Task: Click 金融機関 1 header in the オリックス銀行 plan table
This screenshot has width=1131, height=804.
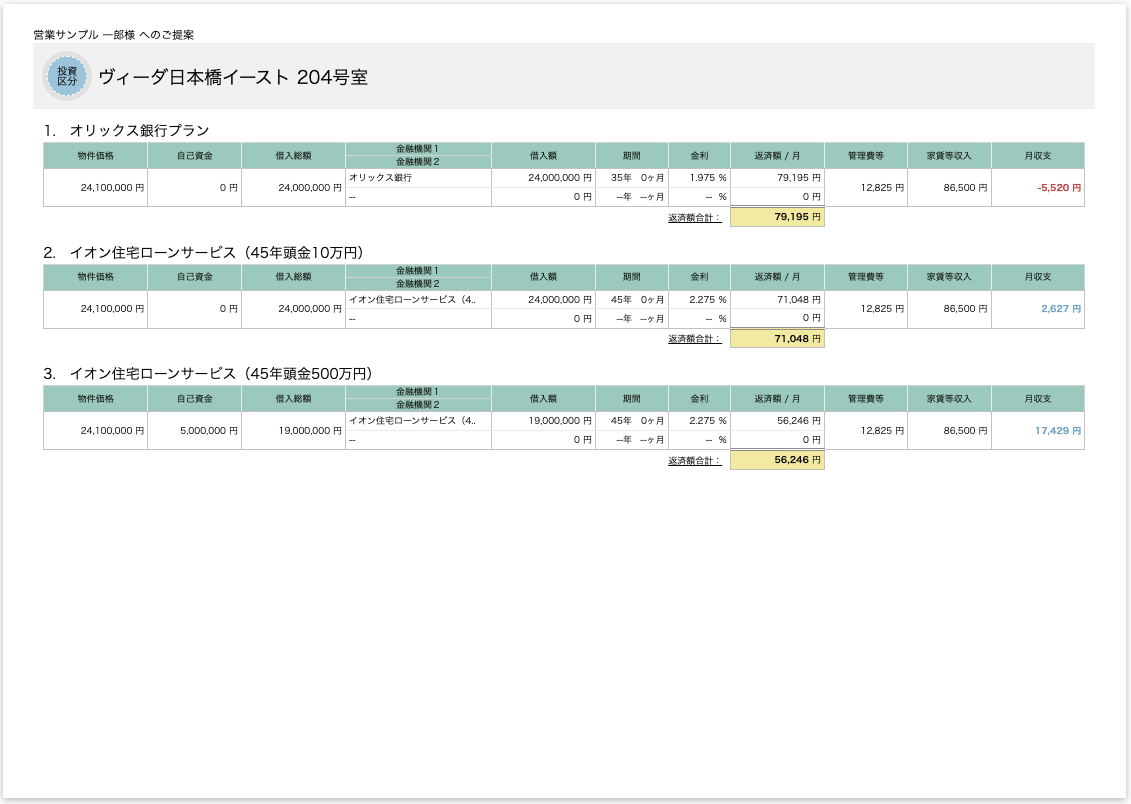Action: (x=418, y=149)
